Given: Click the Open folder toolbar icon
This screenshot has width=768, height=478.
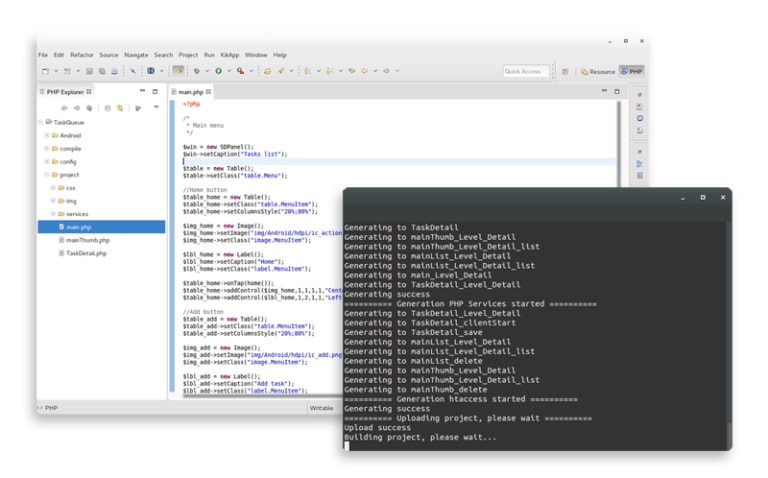Looking at the screenshot, I should tap(267, 71).
